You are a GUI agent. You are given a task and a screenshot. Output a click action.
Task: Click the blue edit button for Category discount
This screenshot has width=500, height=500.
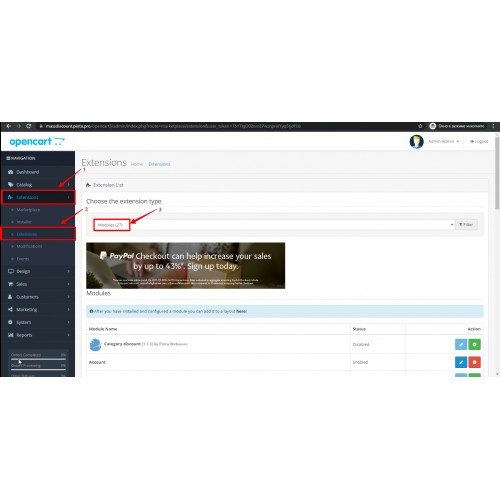click(x=461, y=344)
